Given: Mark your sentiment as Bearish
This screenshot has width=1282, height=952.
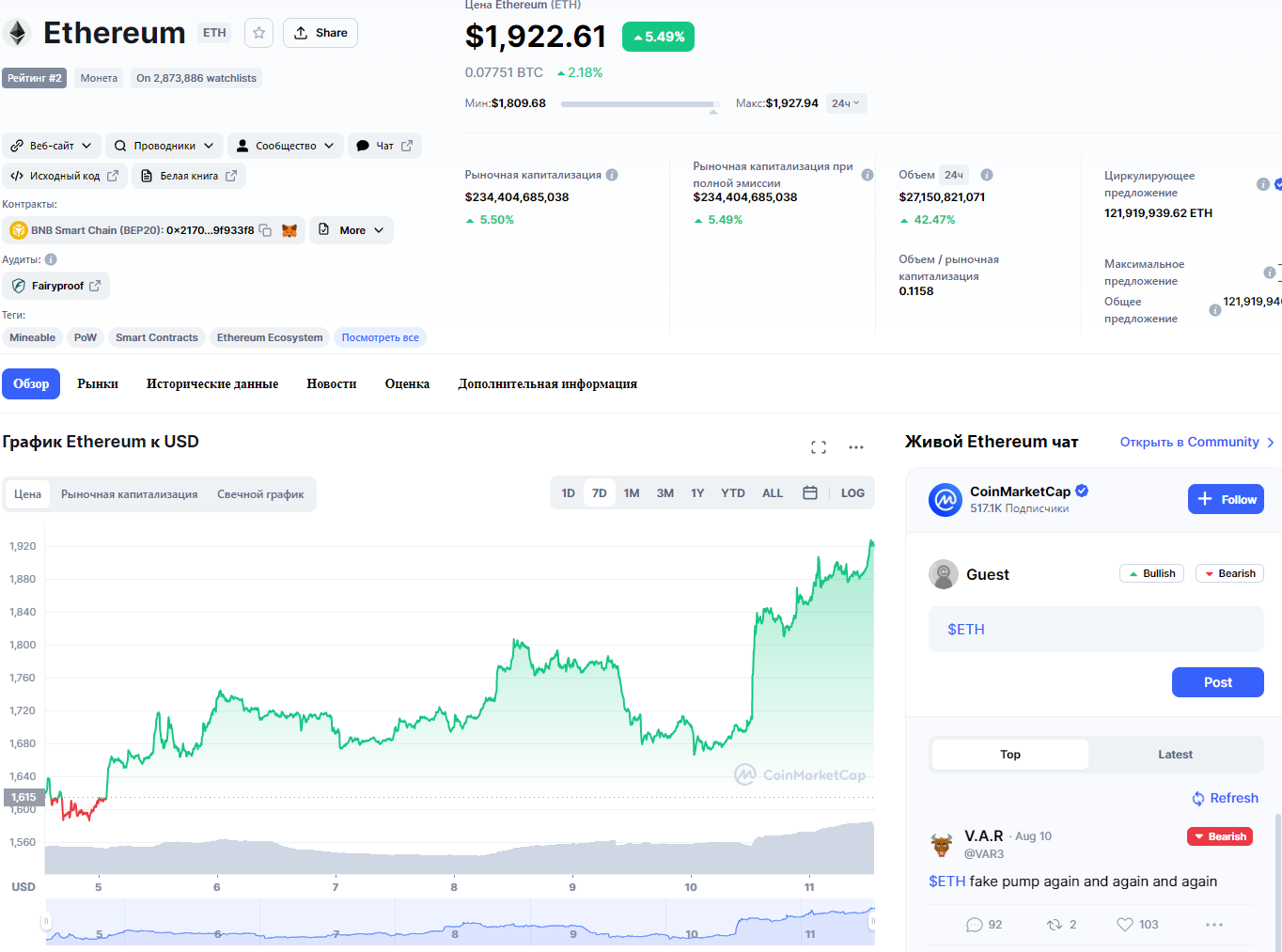Looking at the screenshot, I should pos(1229,574).
